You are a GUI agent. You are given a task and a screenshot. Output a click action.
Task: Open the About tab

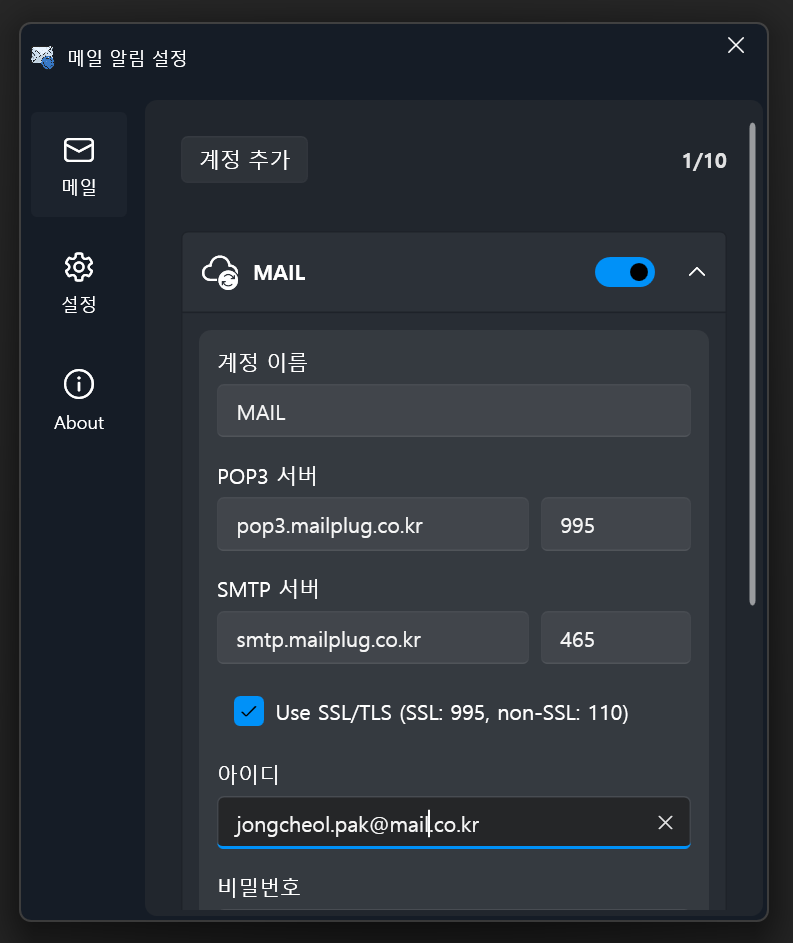coord(79,400)
